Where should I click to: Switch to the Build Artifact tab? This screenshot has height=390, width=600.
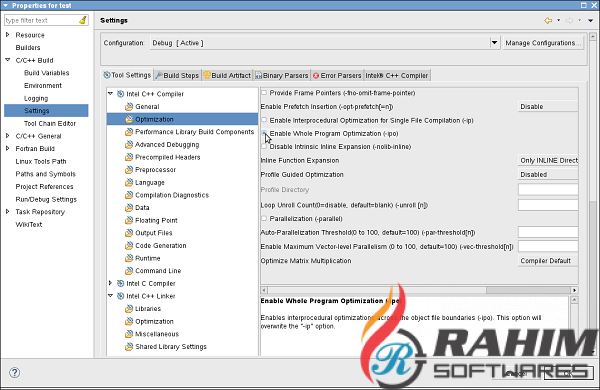coord(227,75)
